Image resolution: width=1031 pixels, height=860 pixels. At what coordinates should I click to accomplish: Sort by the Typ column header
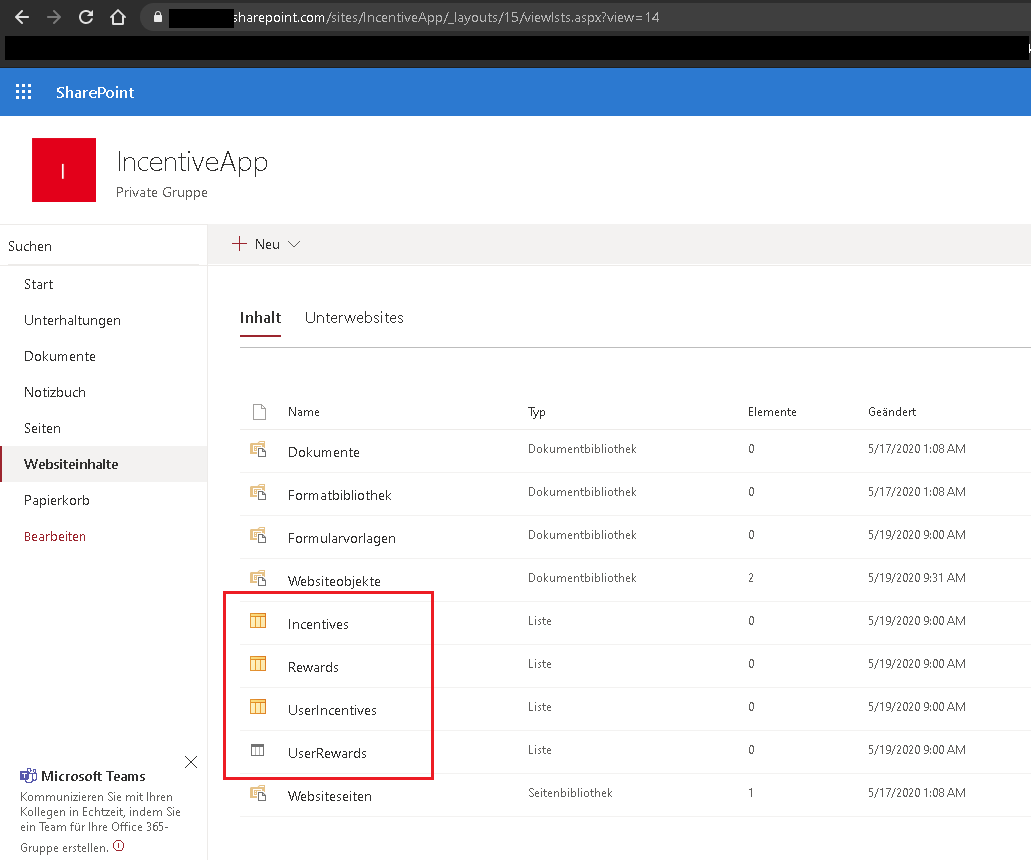pyautogui.click(x=537, y=412)
